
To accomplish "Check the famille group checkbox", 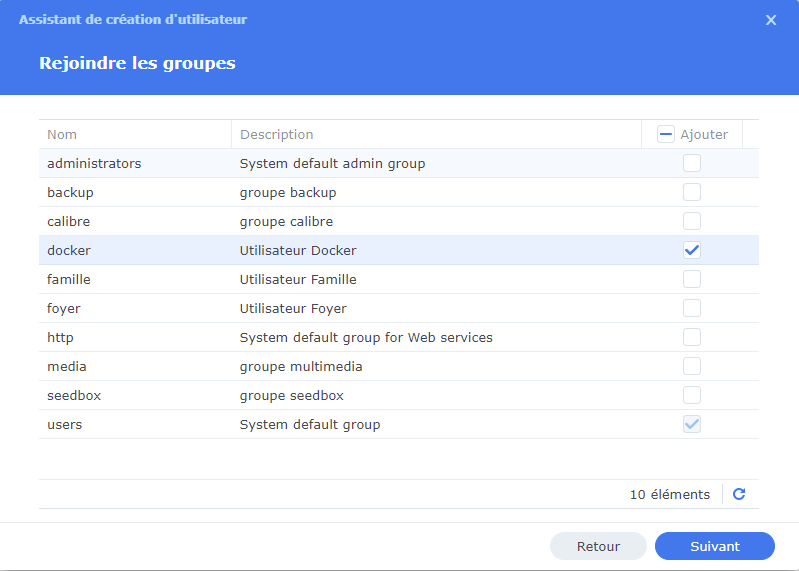I will pyautogui.click(x=692, y=279).
